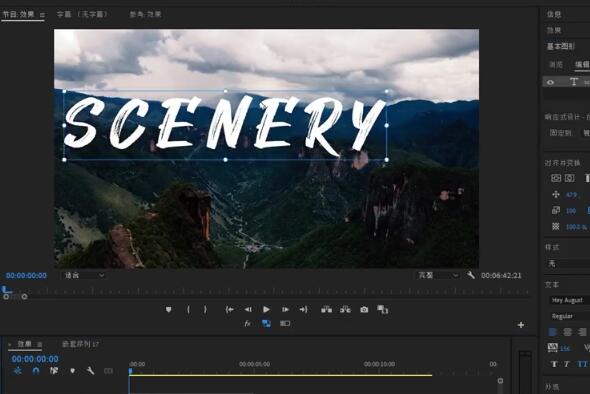This screenshot has height=394, width=590.
Task: Toggle the blue proxies button
Action: click(266, 323)
